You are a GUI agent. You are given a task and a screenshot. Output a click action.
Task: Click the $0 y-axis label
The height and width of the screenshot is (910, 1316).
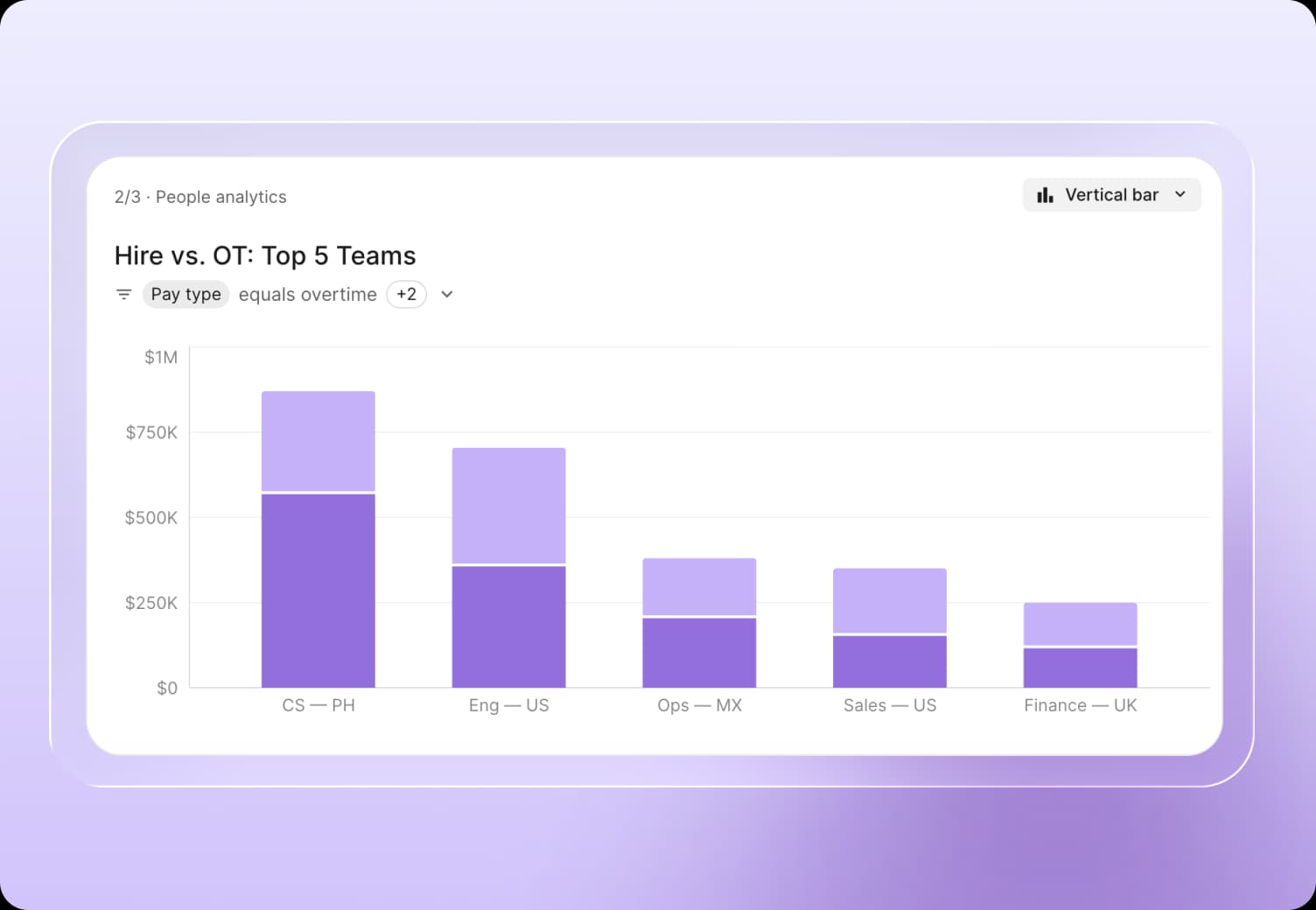click(x=167, y=689)
